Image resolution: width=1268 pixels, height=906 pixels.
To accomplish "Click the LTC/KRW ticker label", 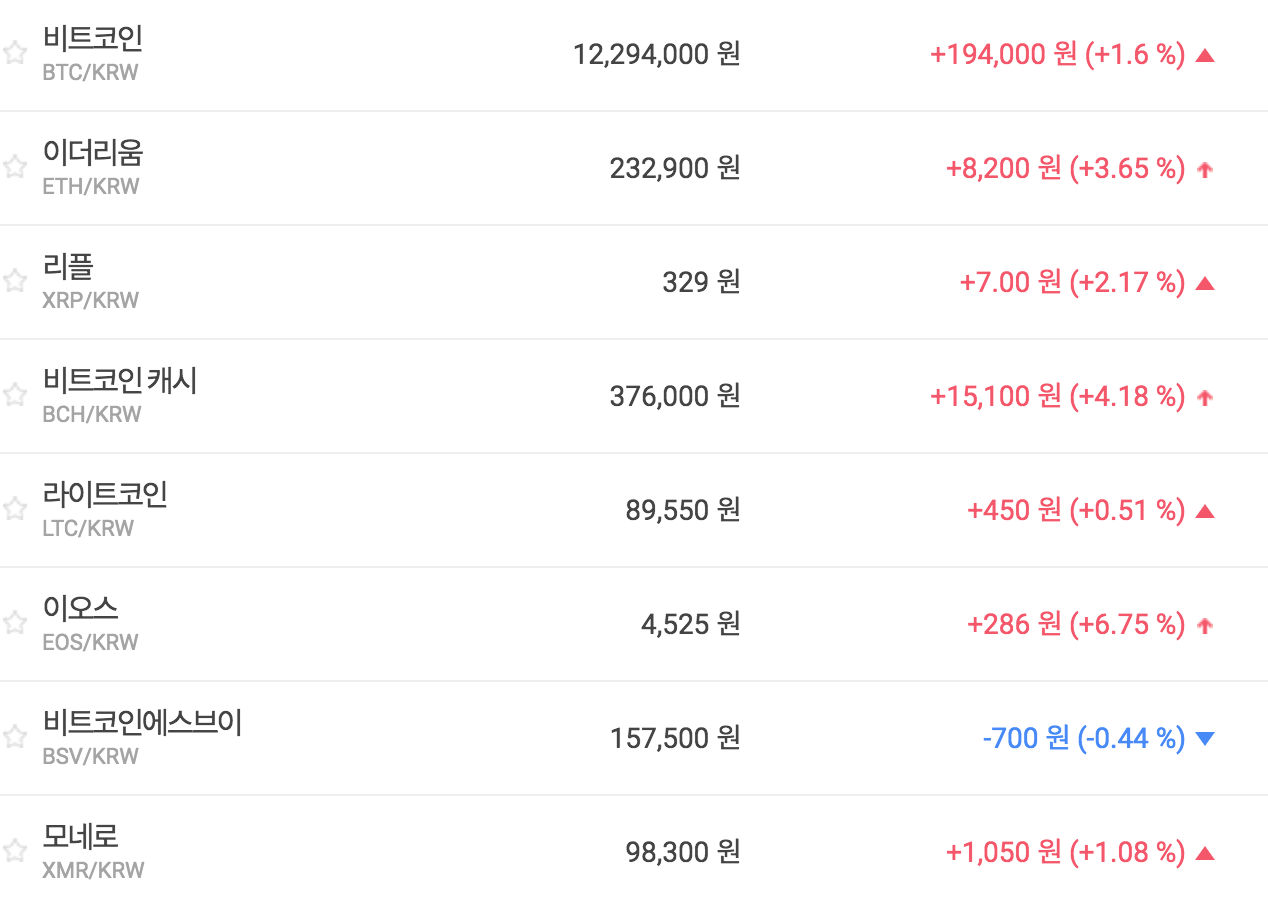I will point(88,529).
